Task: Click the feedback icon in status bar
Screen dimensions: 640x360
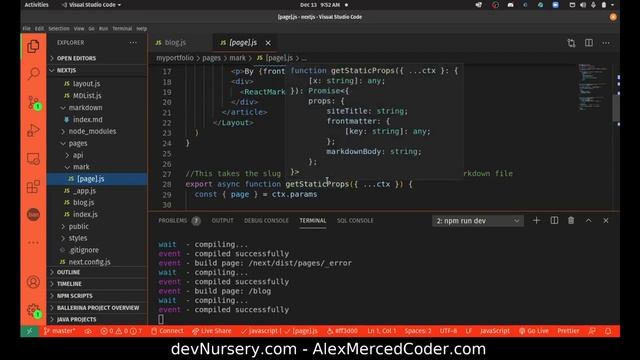Action: coord(592,331)
